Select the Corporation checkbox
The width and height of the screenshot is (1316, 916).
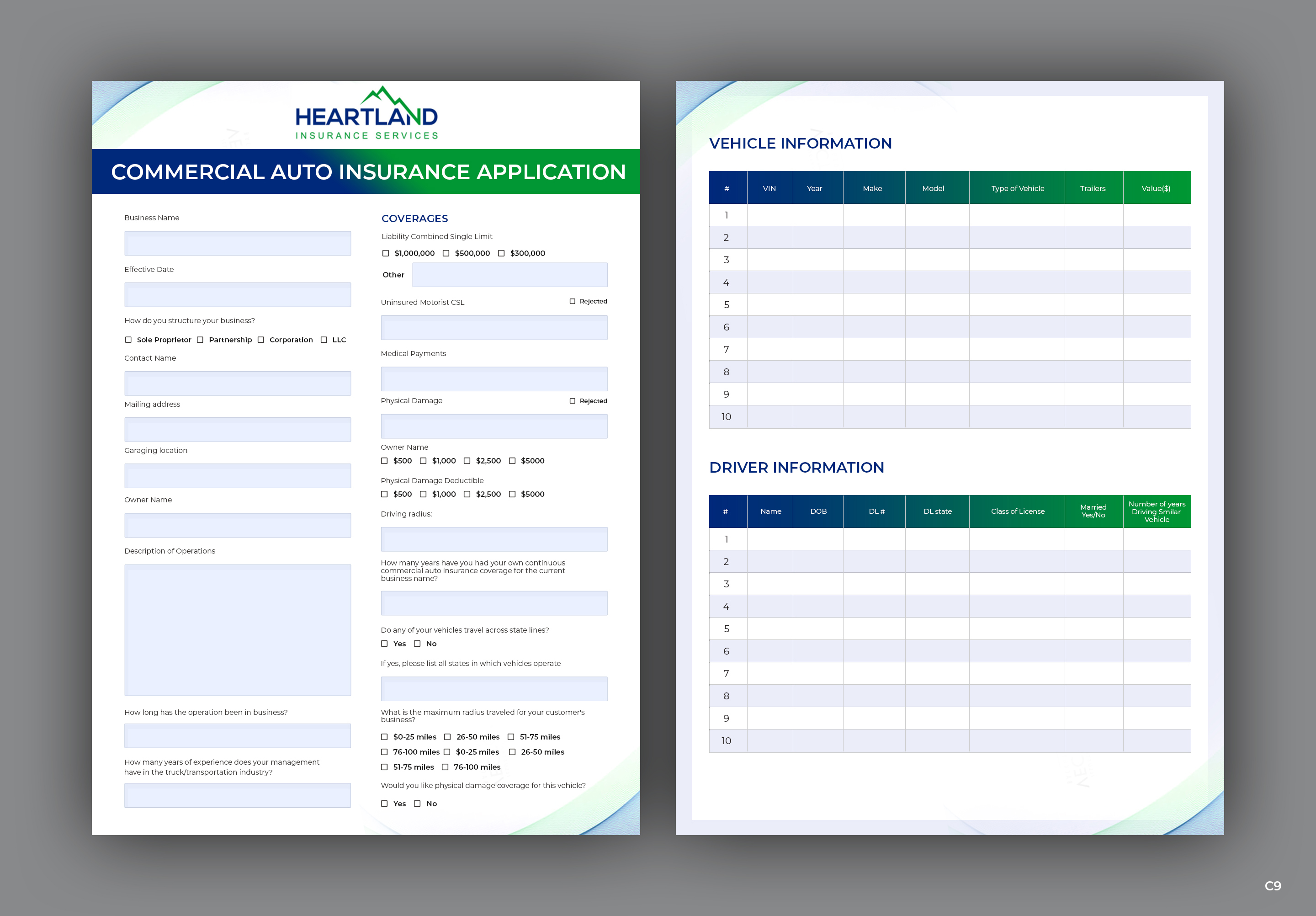pyautogui.click(x=261, y=340)
